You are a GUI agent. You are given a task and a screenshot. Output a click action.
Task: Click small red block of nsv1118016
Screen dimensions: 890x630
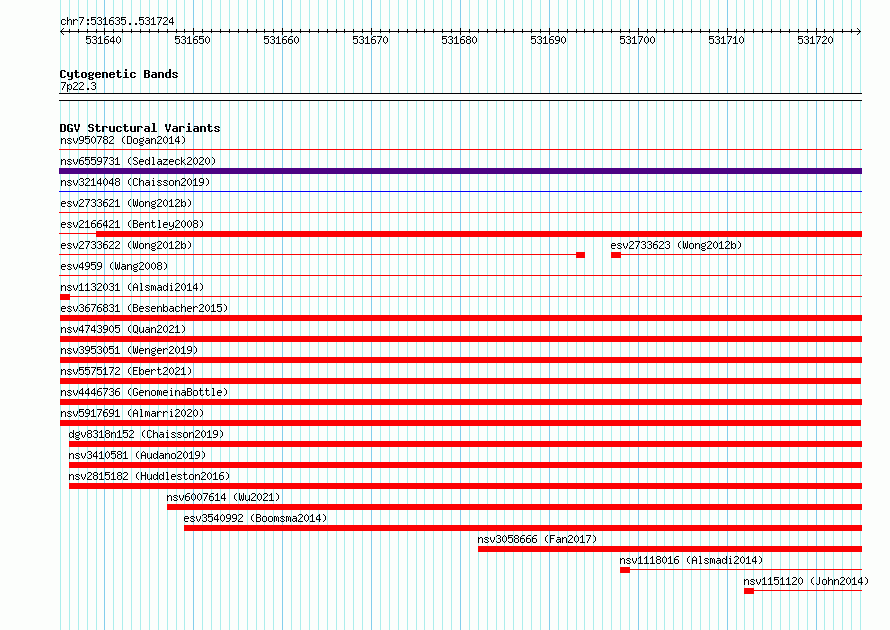click(625, 570)
